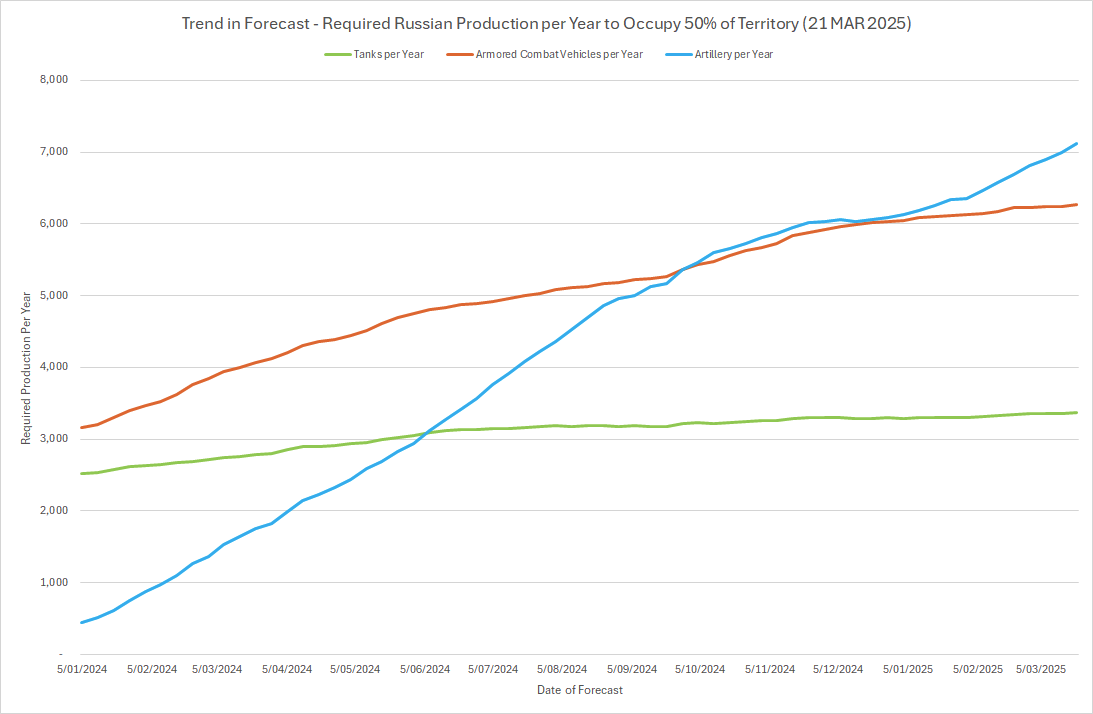Click the blue artillery line's right endpoint
The width and height of the screenshot is (1093, 714).
(x=1076, y=144)
